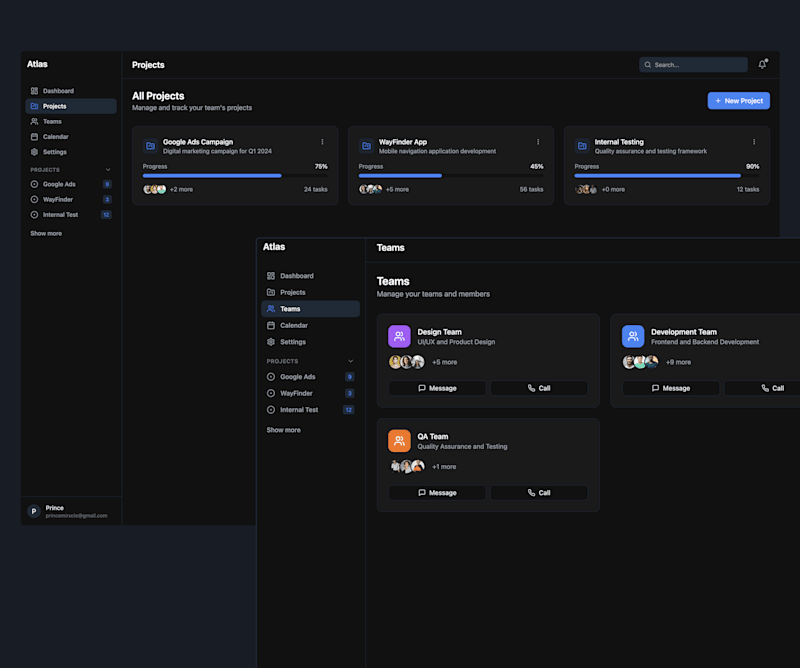
Task: Click the Atlas logo in Projects window
Action: tap(37, 64)
